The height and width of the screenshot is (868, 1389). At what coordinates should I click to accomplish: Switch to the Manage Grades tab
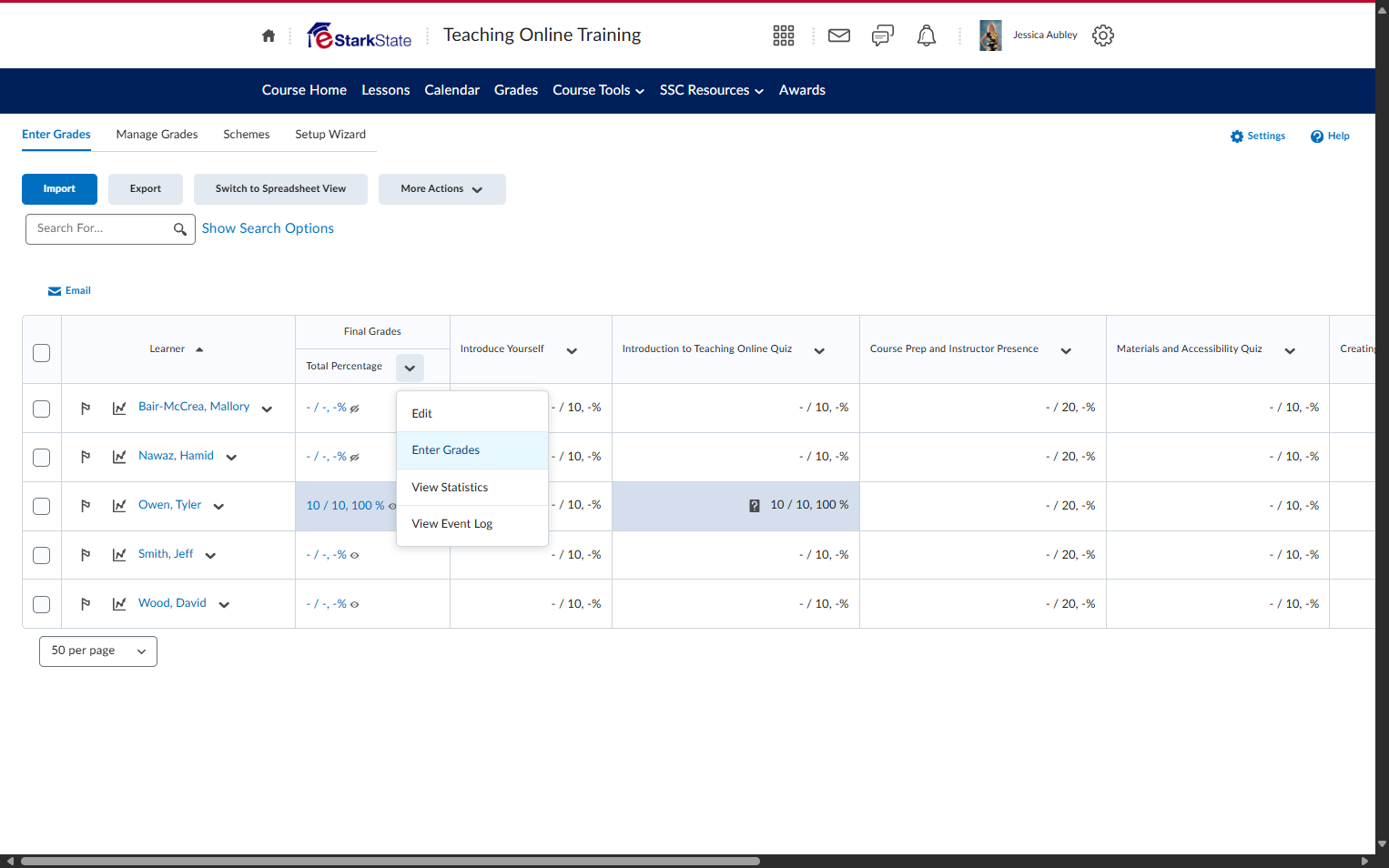pyautogui.click(x=157, y=135)
